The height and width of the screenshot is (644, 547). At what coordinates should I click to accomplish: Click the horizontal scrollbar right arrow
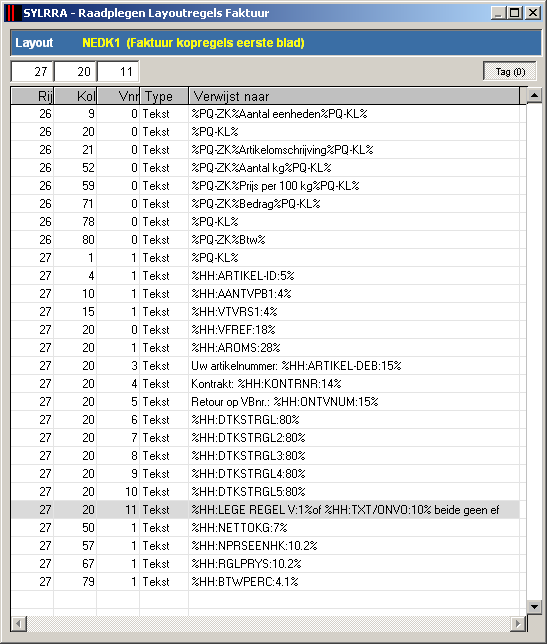pos(518,623)
